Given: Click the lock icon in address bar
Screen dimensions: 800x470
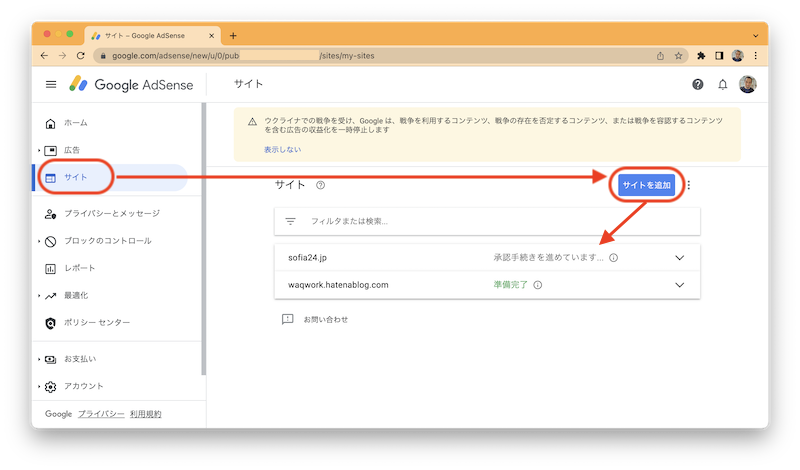Looking at the screenshot, I should (x=104, y=56).
